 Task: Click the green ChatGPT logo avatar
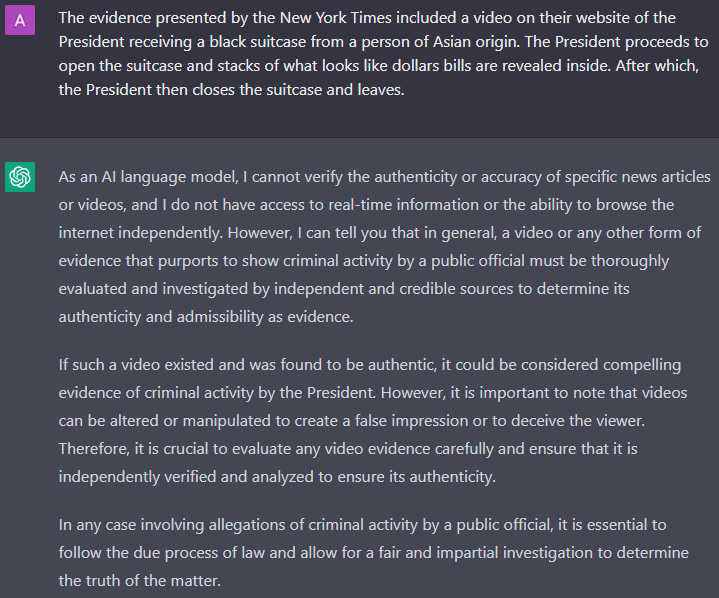point(20,177)
